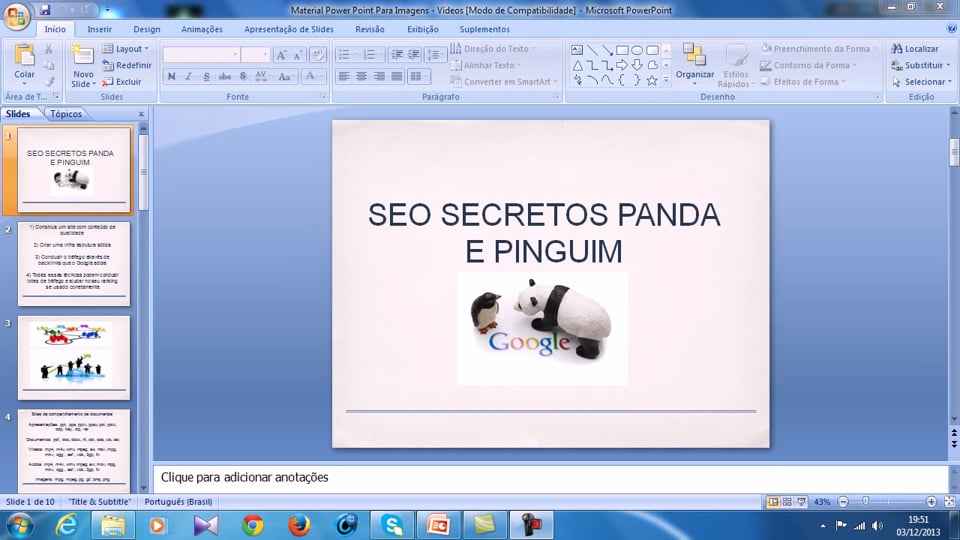Click the Localizar binoculars button
Viewport: 960px width, 540px height.
pos(915,48)
